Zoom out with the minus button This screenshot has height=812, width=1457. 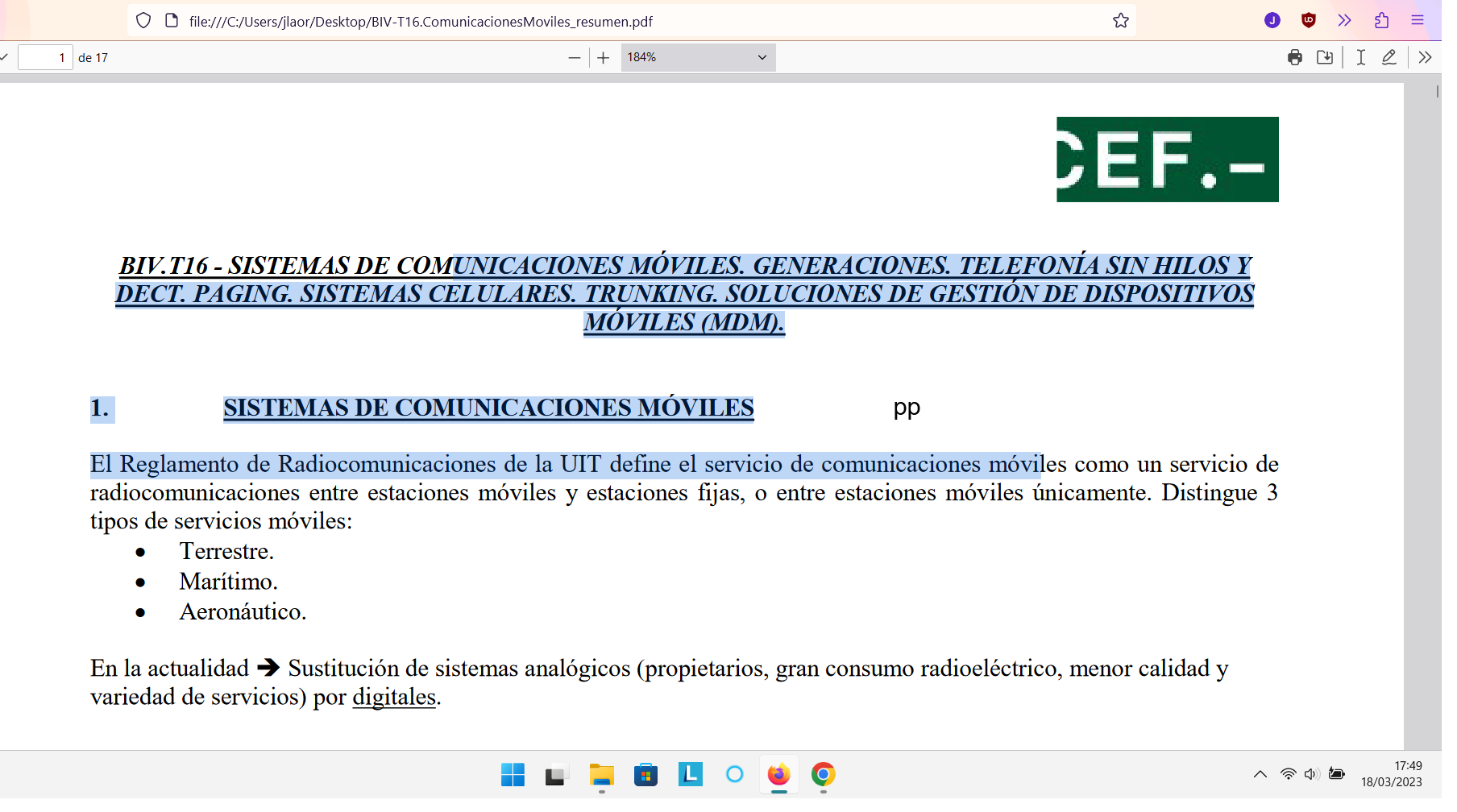(x=574, y=57)
